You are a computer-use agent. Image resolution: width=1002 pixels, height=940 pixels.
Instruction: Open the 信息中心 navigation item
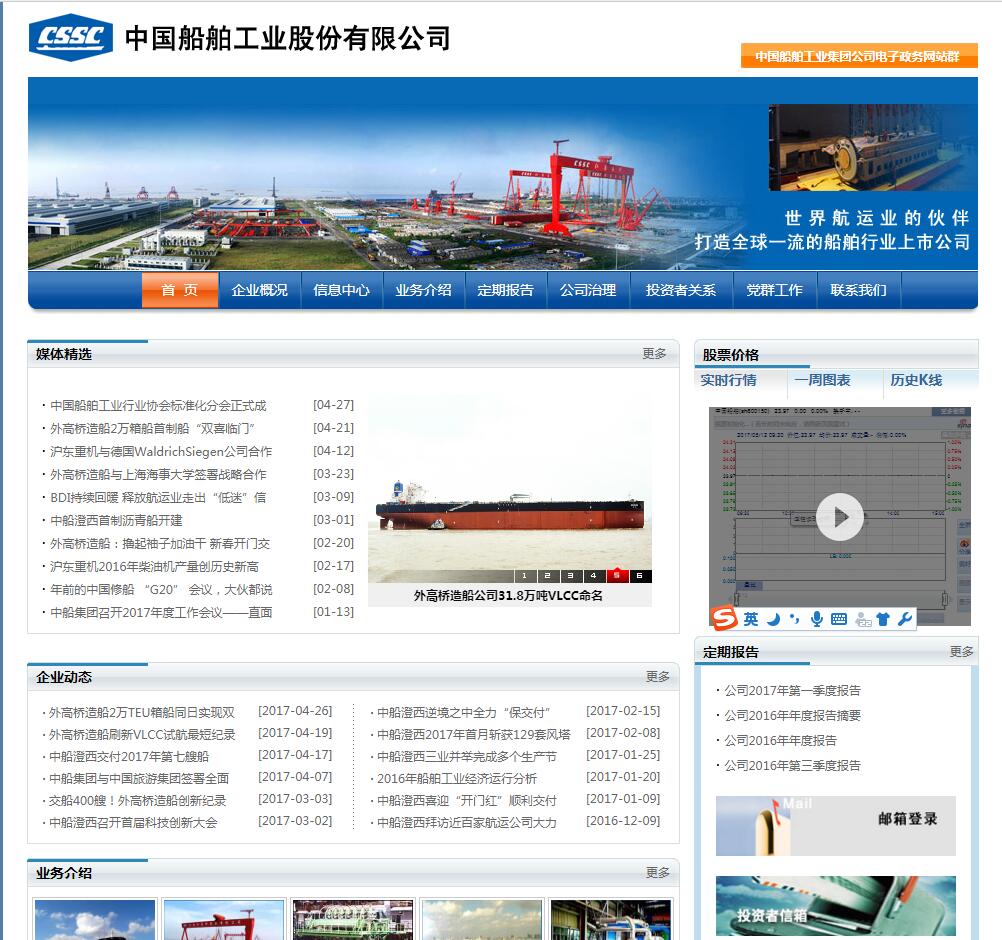point(341,290)
